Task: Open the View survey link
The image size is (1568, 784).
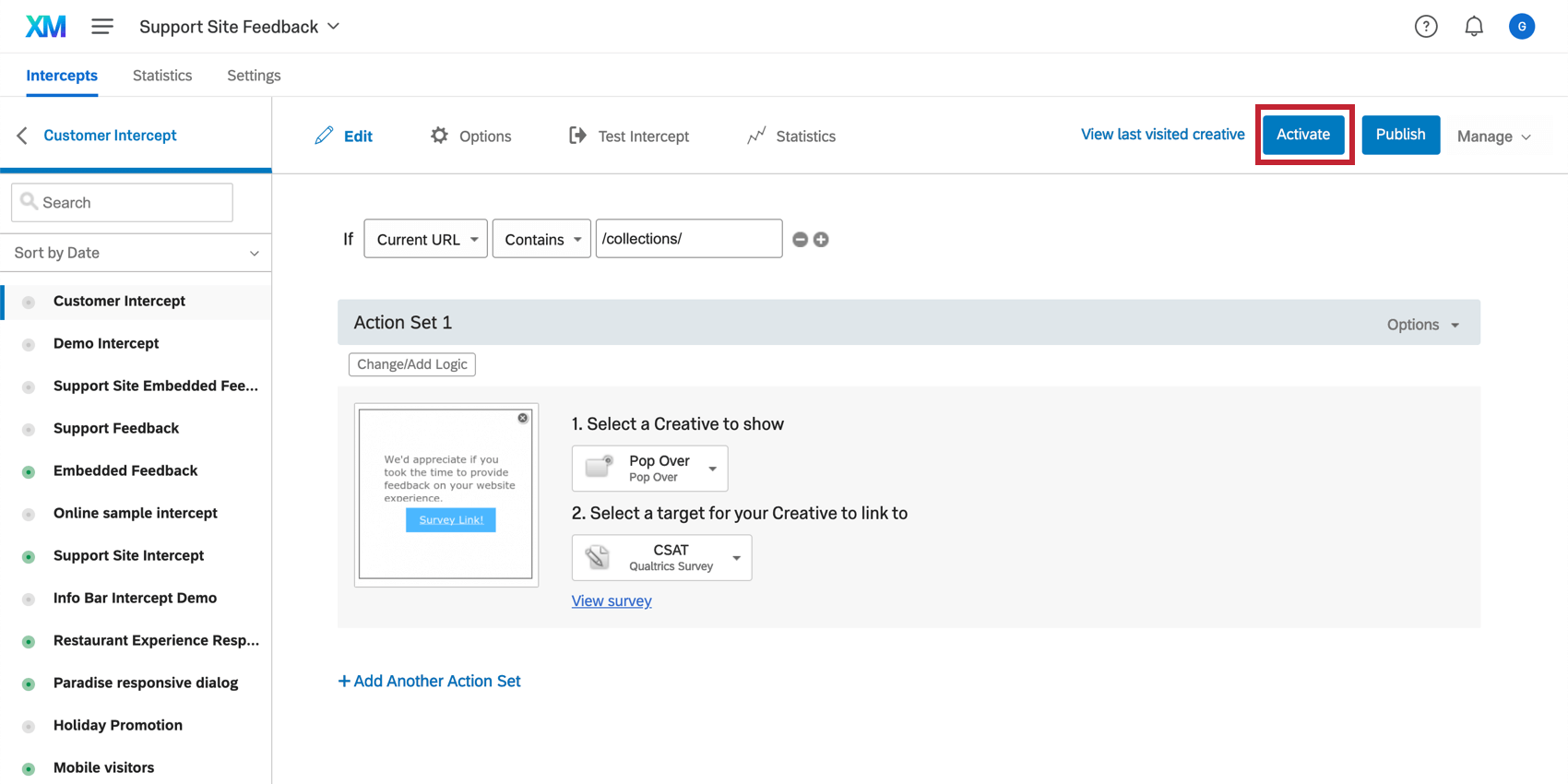Action: click(x=612, y=600)
